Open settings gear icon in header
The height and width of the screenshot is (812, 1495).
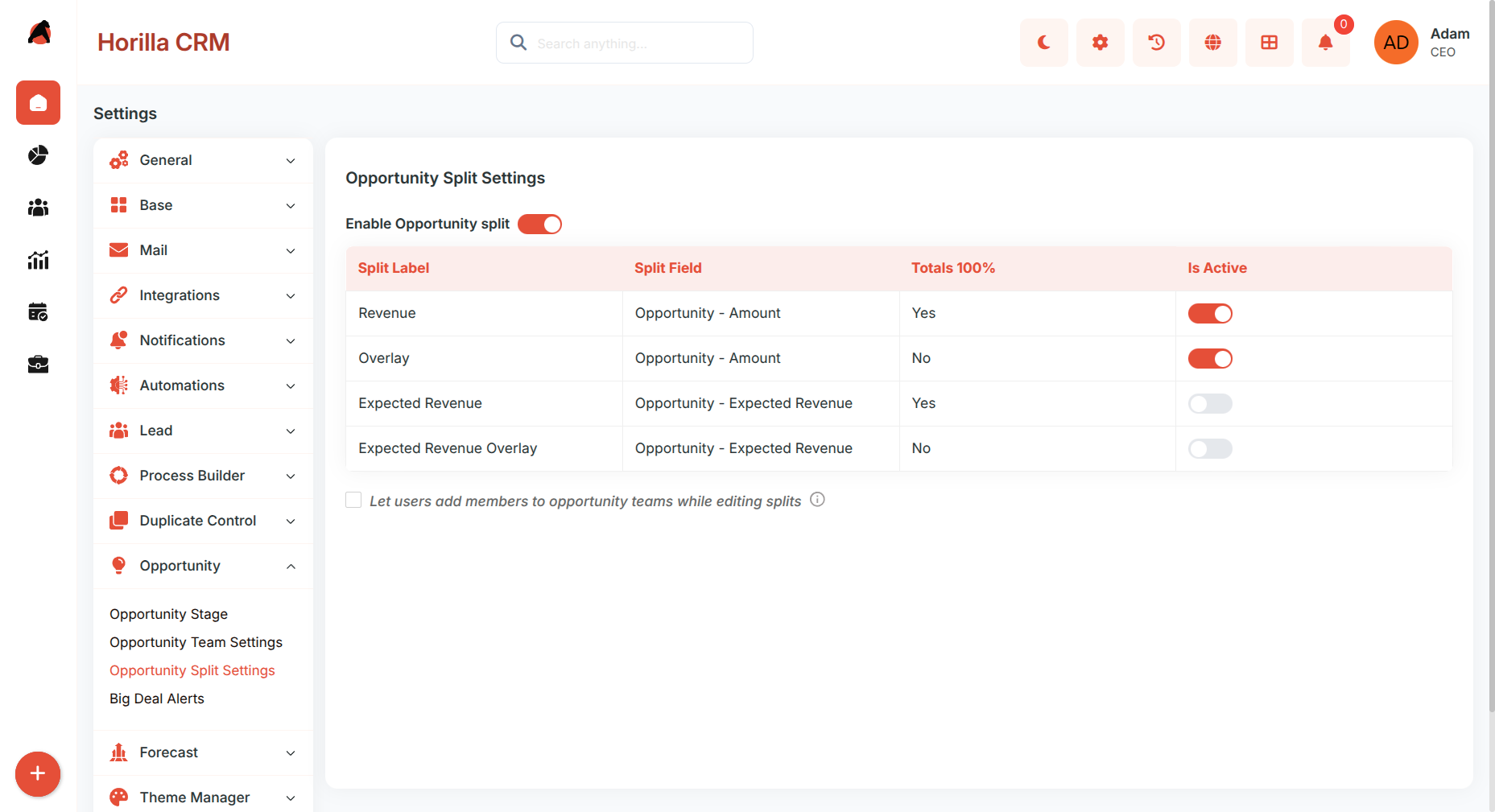pos(1100,43)
